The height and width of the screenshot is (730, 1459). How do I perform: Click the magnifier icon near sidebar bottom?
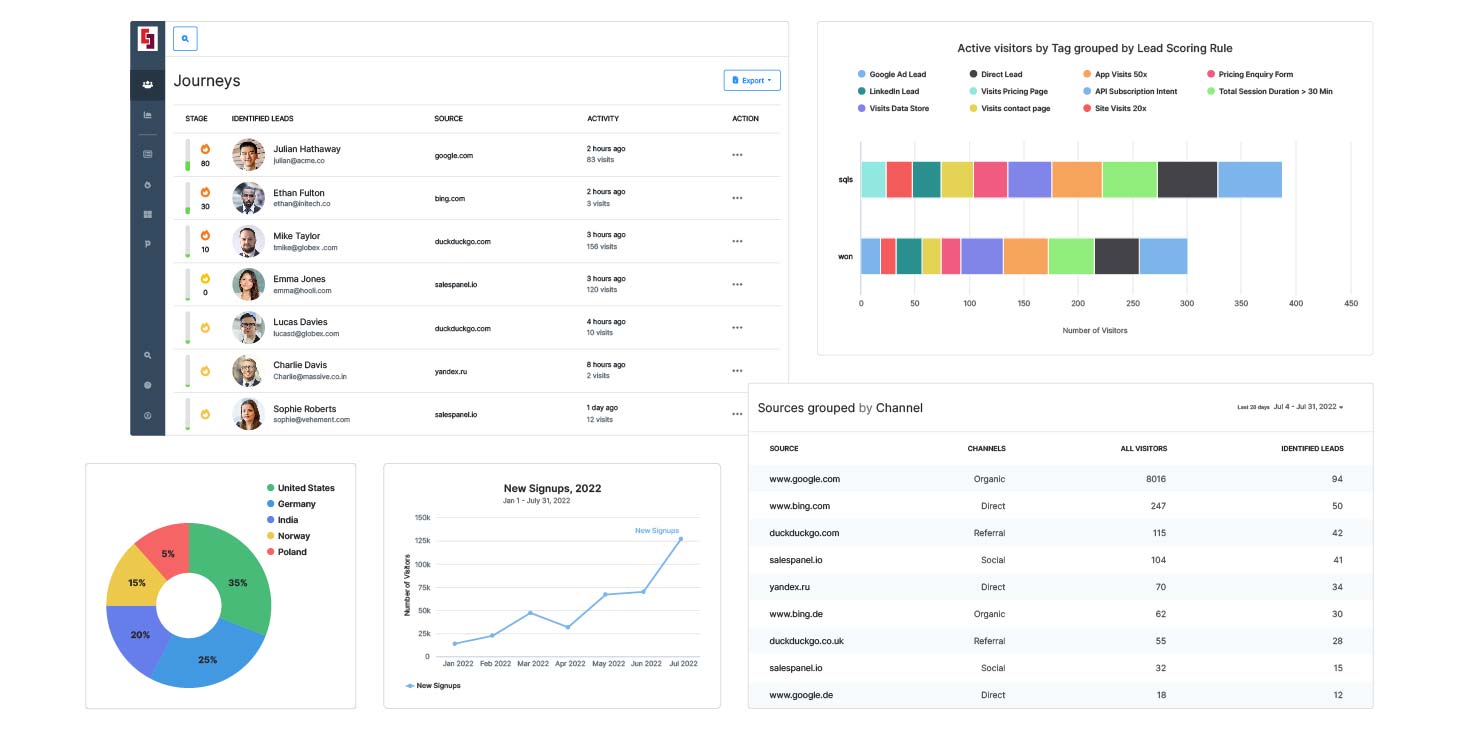148,355
